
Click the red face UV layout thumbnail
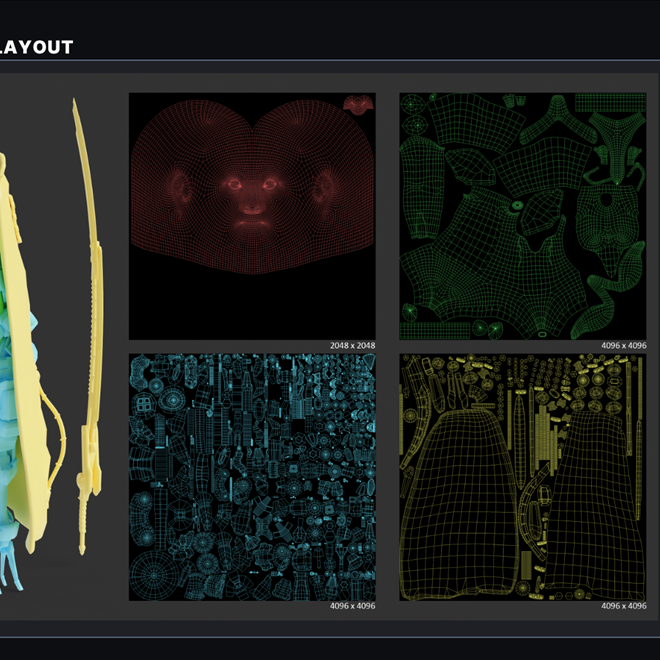tap(252, 216)
